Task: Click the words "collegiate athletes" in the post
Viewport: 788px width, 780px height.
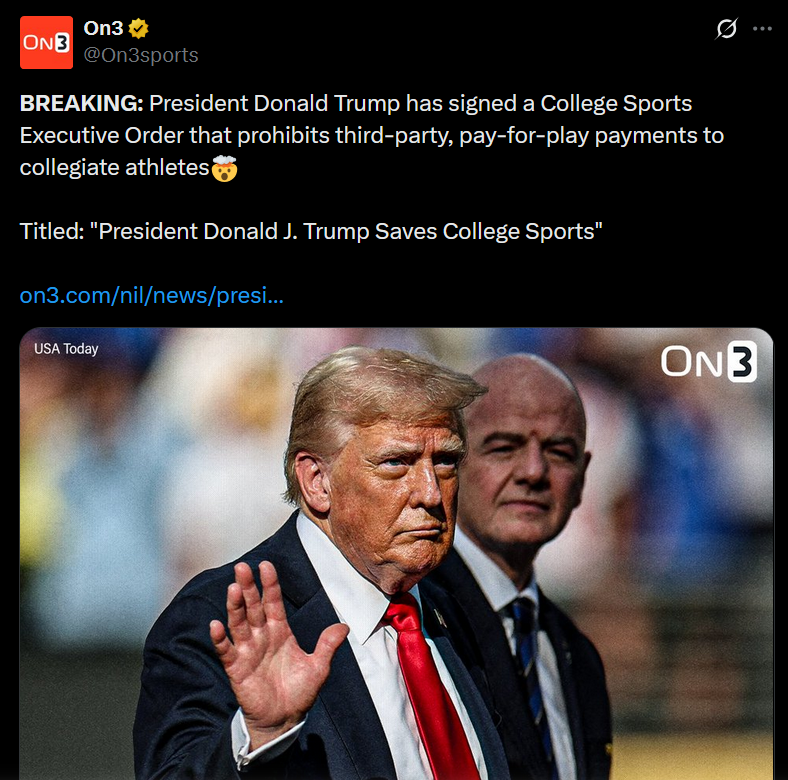Action: click(114, 168)
